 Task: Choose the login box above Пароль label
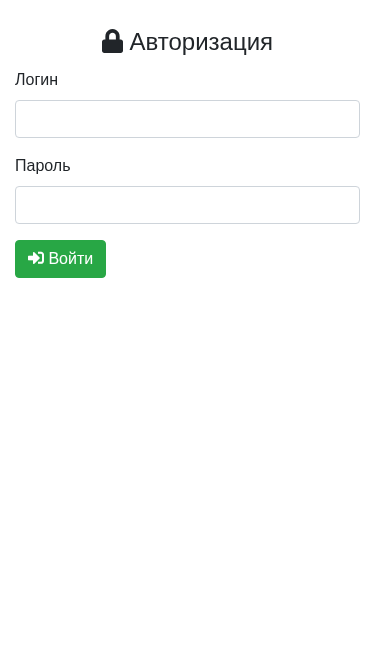coord(188,119)
